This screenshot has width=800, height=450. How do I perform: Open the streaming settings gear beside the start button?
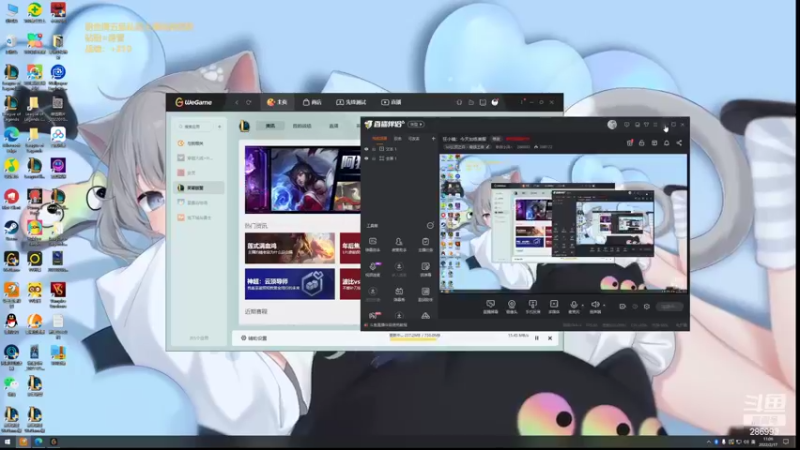coord(647,307)
